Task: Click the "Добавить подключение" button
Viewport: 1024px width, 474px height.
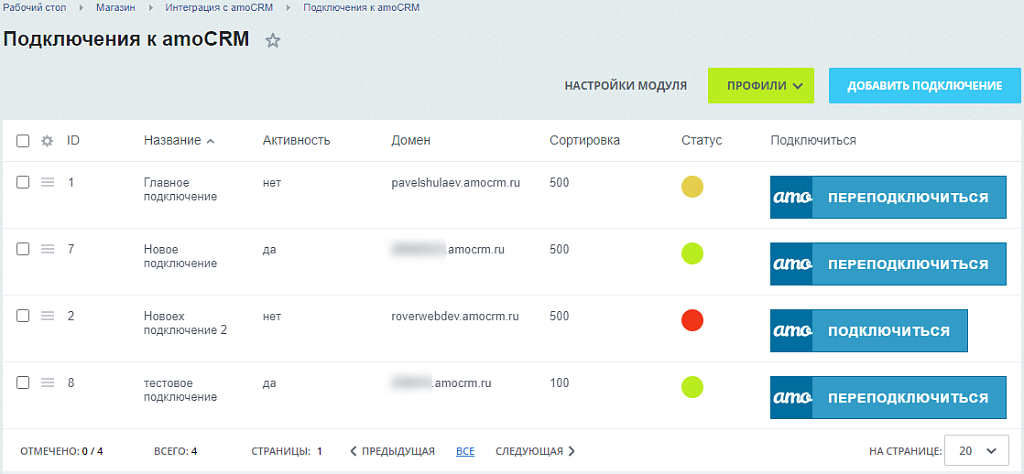Action: (925, 86)
